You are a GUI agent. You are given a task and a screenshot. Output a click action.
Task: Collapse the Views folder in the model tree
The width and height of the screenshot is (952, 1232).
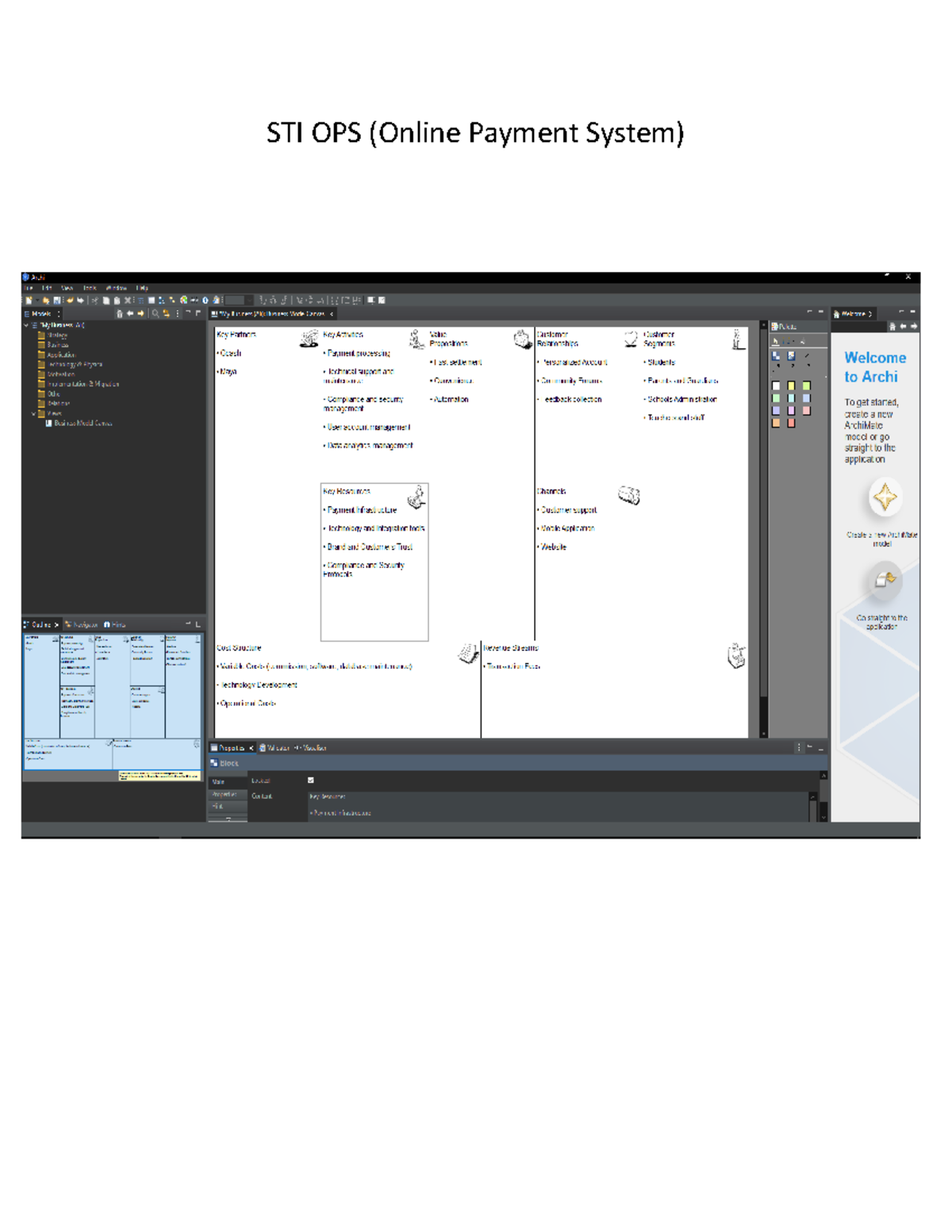(33, 413)
